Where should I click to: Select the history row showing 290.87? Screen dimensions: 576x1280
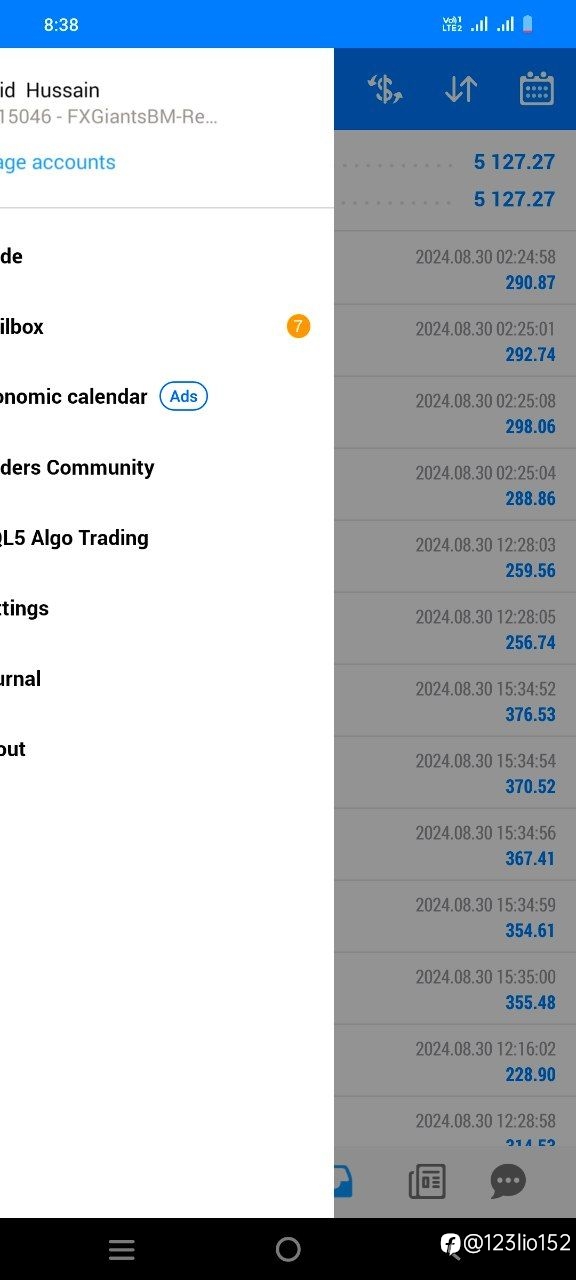(455, 268)
